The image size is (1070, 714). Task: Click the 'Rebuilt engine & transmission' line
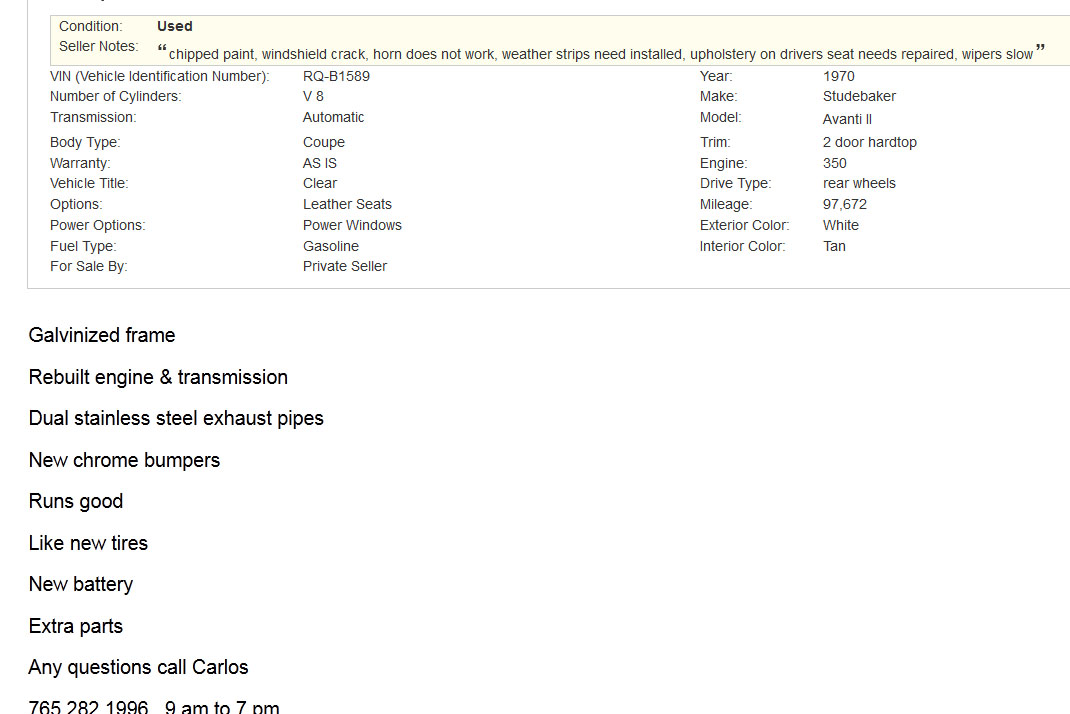(158, 377)
